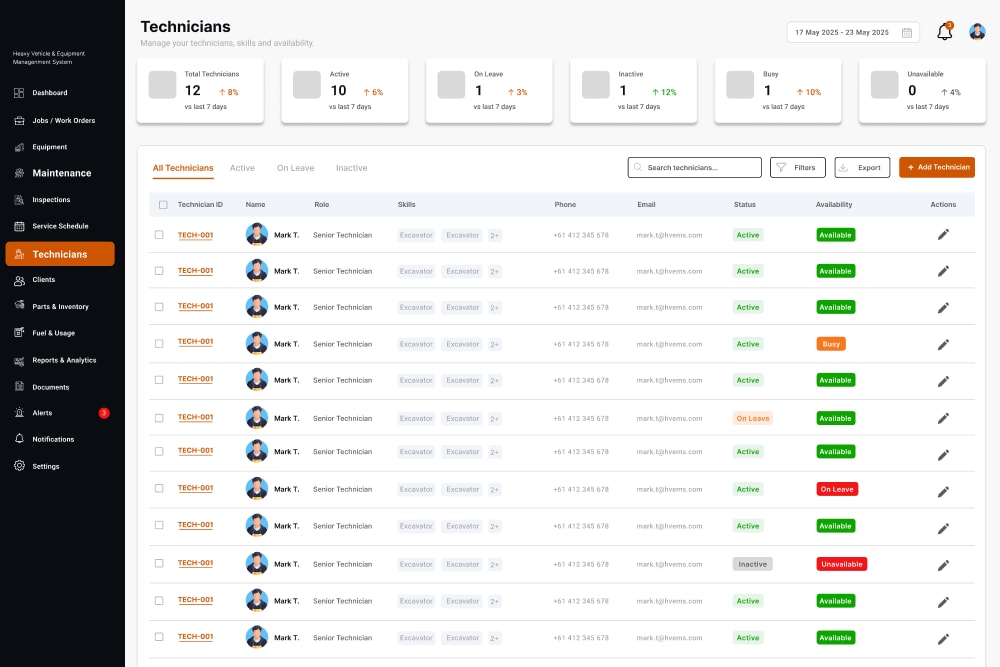Click the Maintenance gear icon in sidebar
Viewport: 1000px width, 667px height.
point(19,173)
